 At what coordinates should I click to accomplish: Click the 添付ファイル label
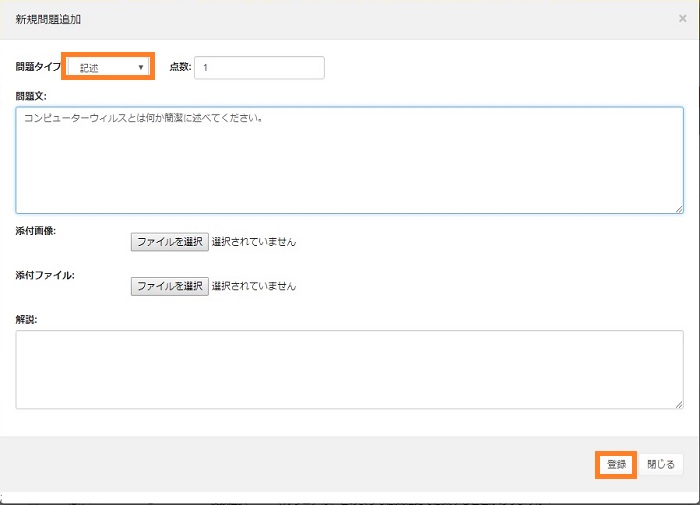coord(39,275)
